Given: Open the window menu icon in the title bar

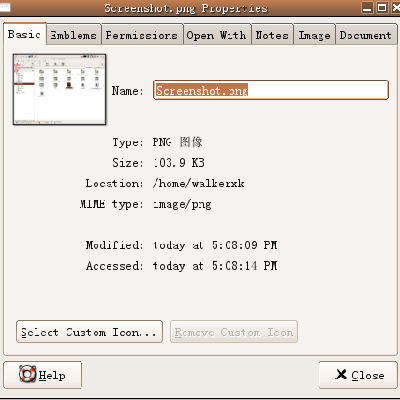Looking at the screenshot, I should pyautogui.click(x=5, y=7).
